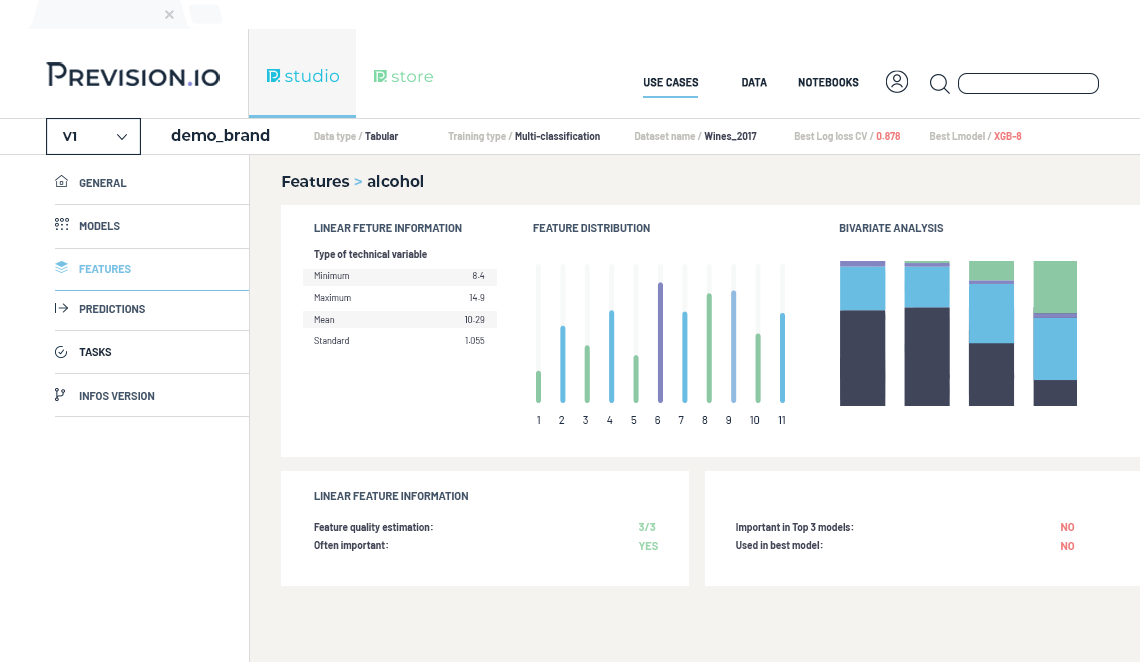Click the Tasks checkmark icon in sidebar
This screenshot has width=1140, height=662.
pos(62,352)
